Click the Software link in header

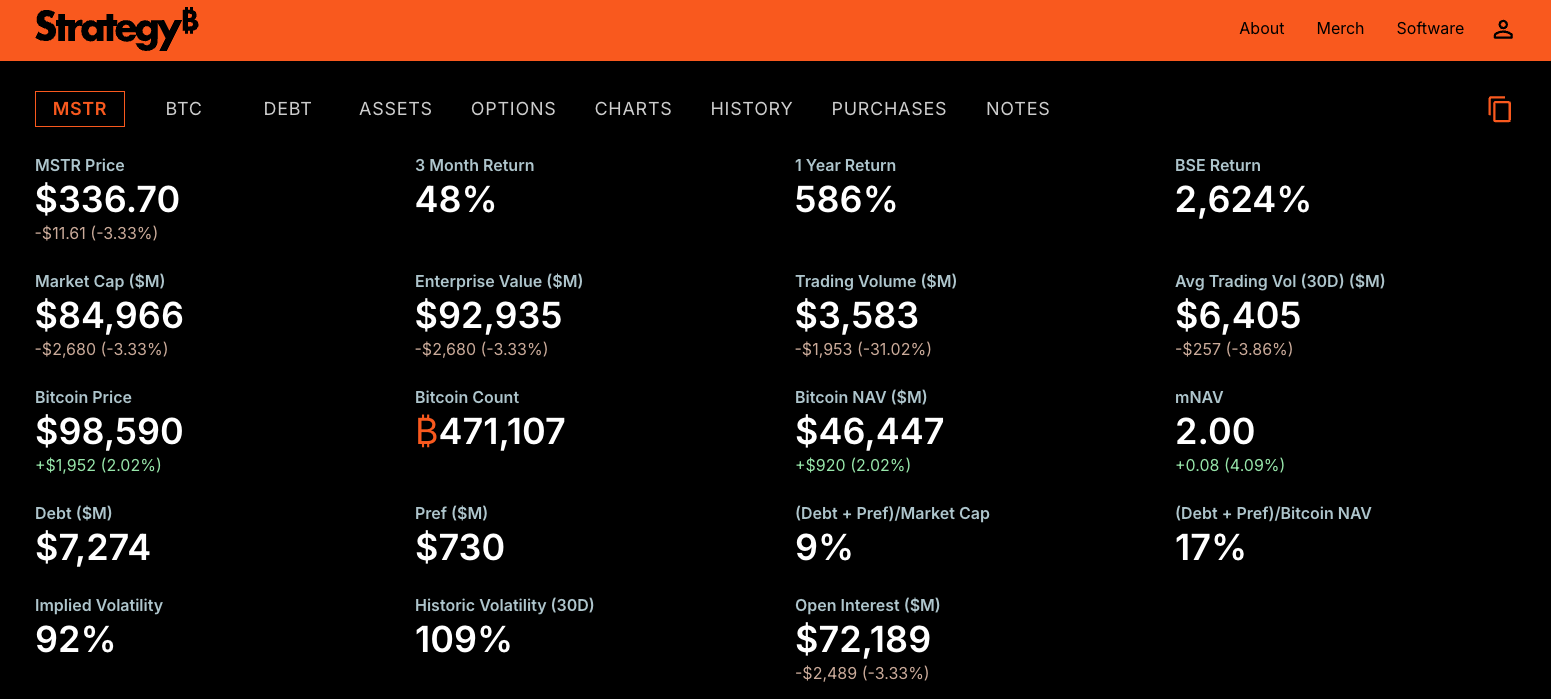click(1430, 29)
